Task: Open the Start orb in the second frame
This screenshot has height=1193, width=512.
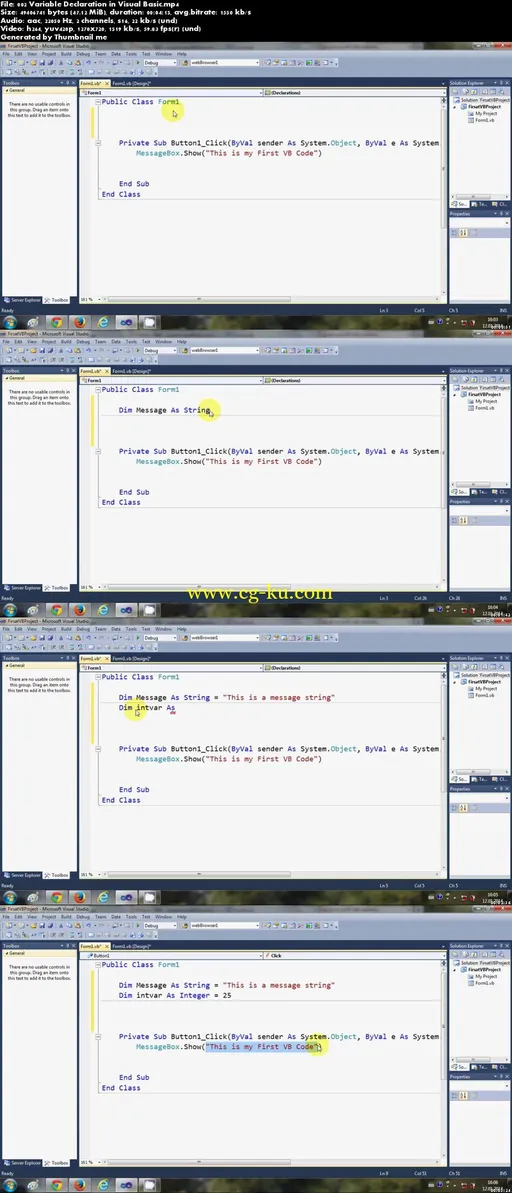Action: click(x=11, y=610)
